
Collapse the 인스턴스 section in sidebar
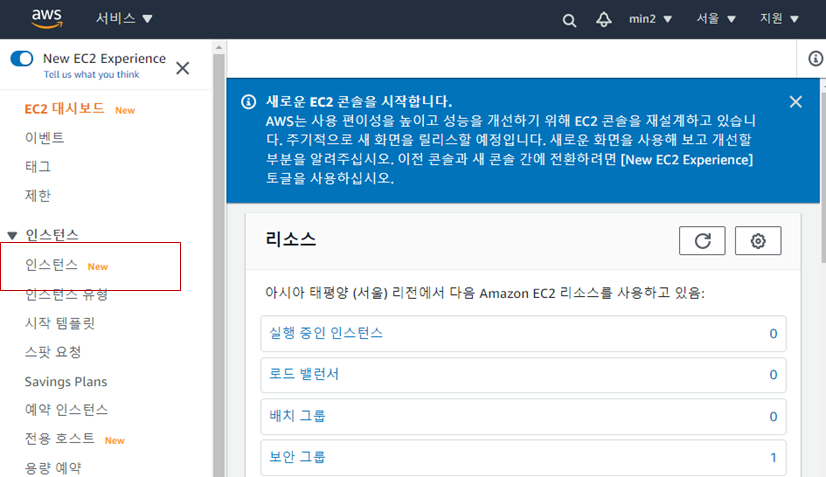pos(12,235)
